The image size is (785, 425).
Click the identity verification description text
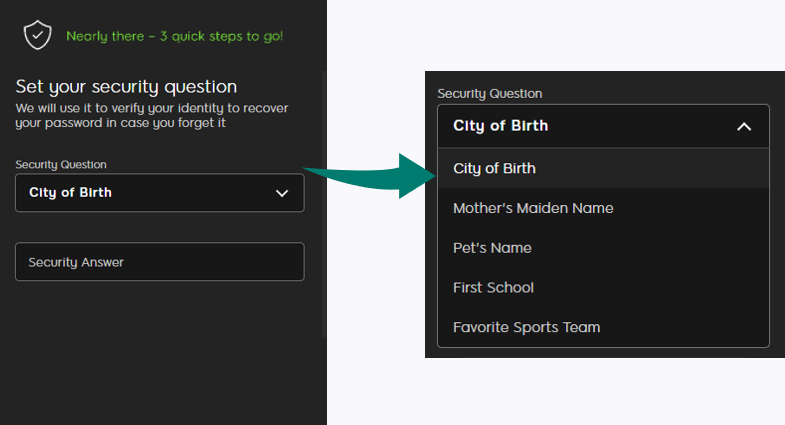pos(135,115)
